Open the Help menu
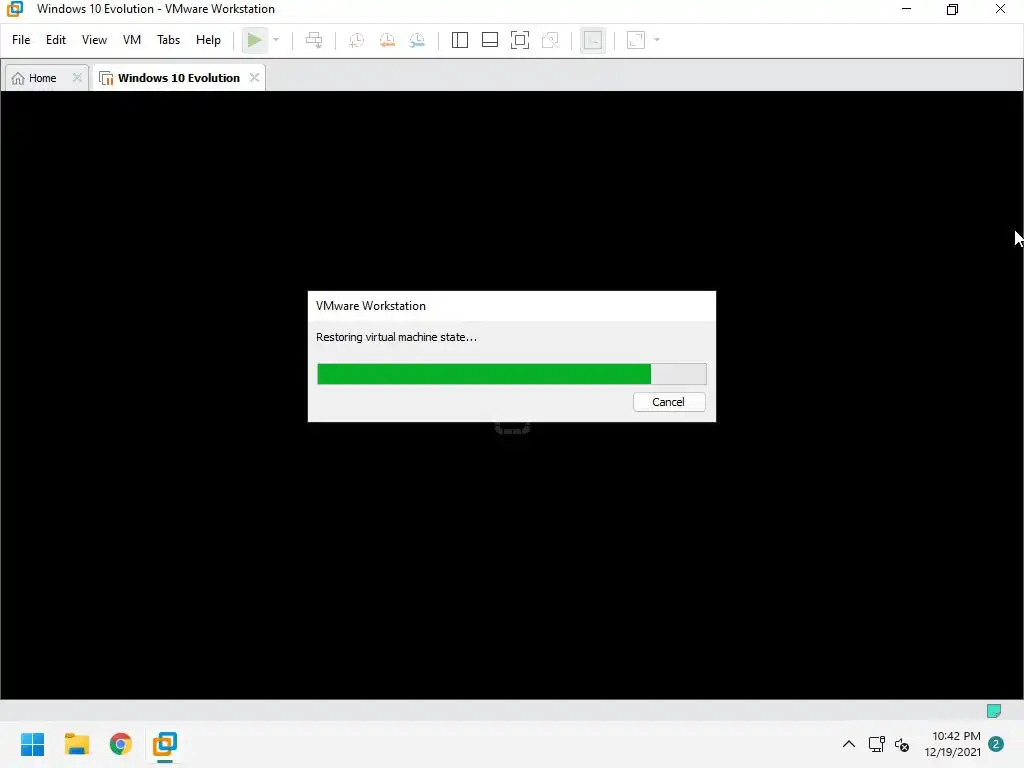Screen dimensions: 1024x768 [x=208, y=40]
